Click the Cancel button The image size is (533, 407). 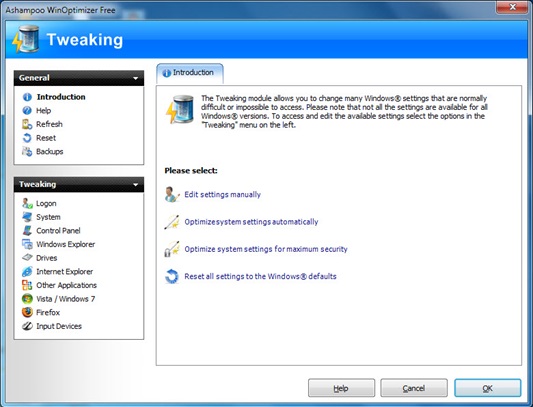click(x=414, y=388)
